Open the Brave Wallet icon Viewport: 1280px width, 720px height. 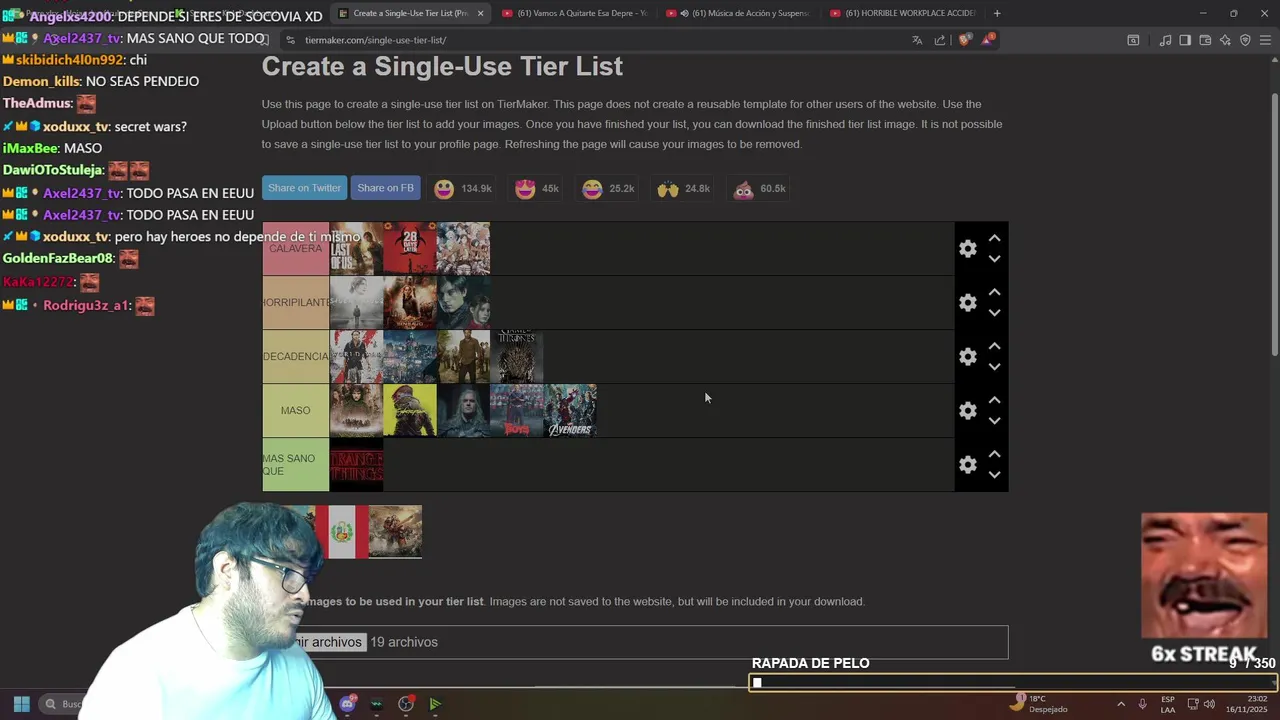tap(1205, 40)
